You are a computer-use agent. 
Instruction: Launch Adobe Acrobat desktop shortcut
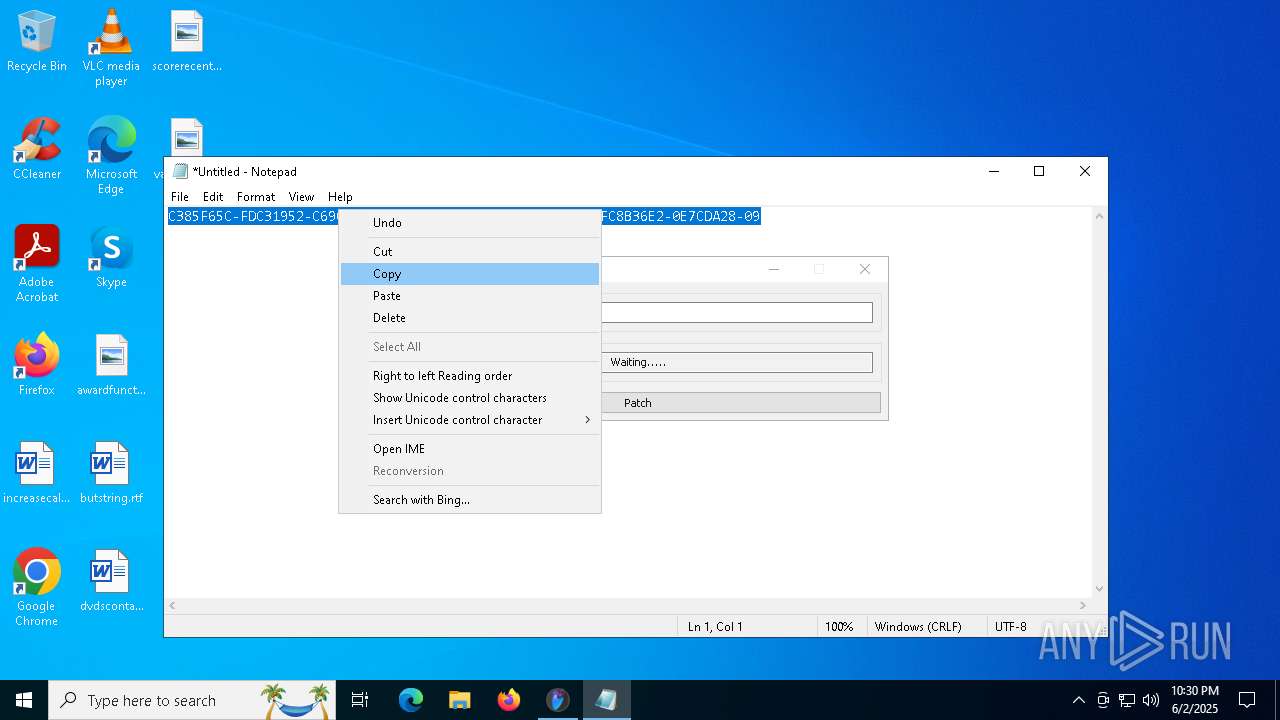[x=37, y=264]
